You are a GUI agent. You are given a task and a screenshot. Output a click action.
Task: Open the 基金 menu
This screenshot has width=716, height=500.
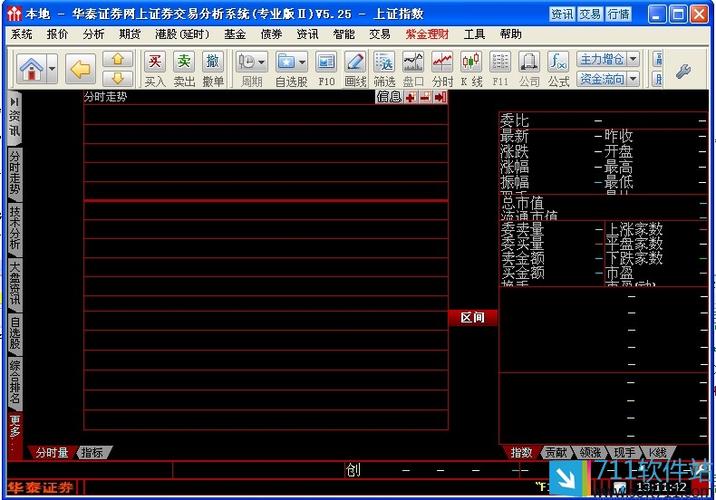coord(235,34)
